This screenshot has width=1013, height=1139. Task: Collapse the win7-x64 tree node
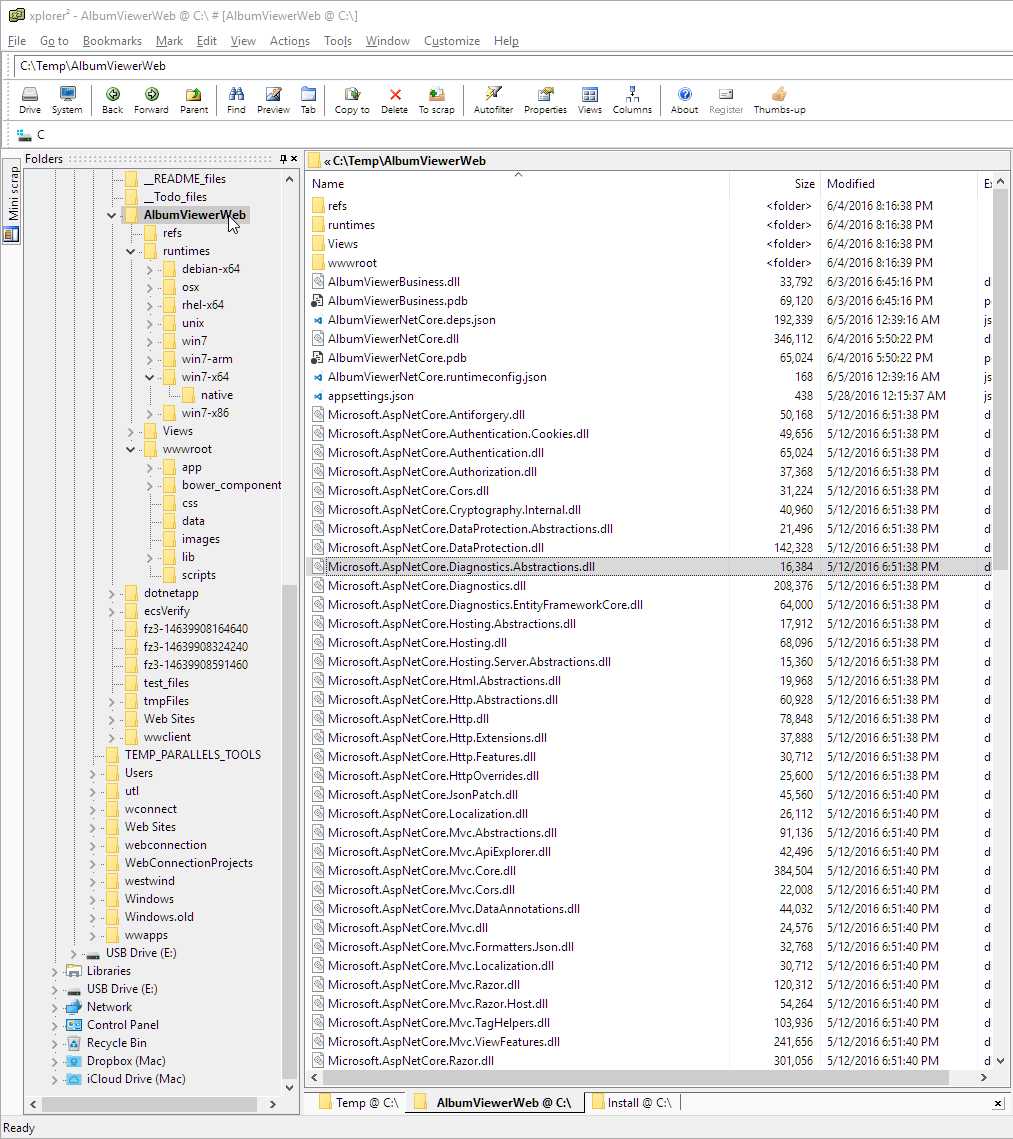click(x=150, y=377)
